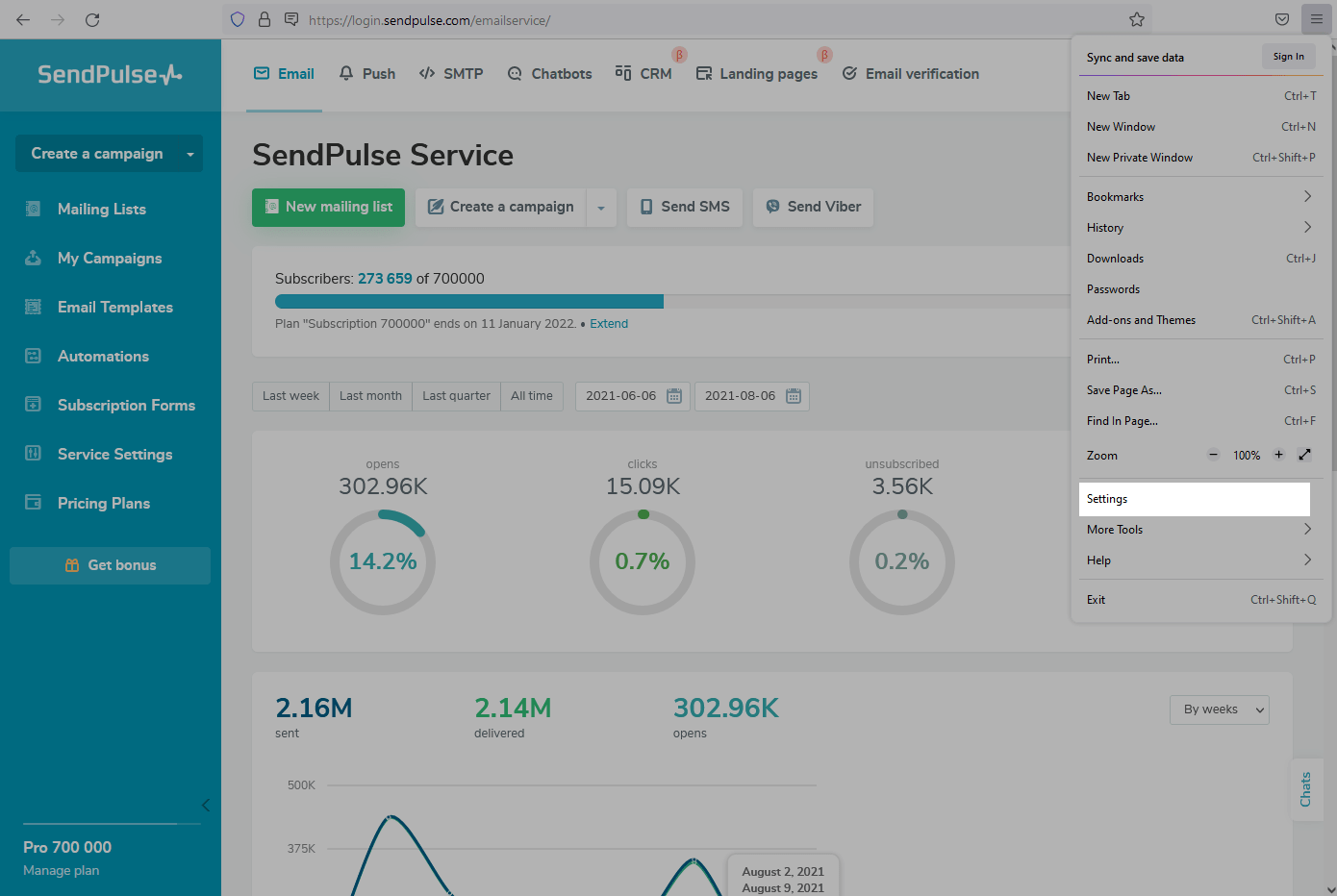Click the Firefox reload page icon
This screenshot has height=896, width=1337.
pos(92,19)
